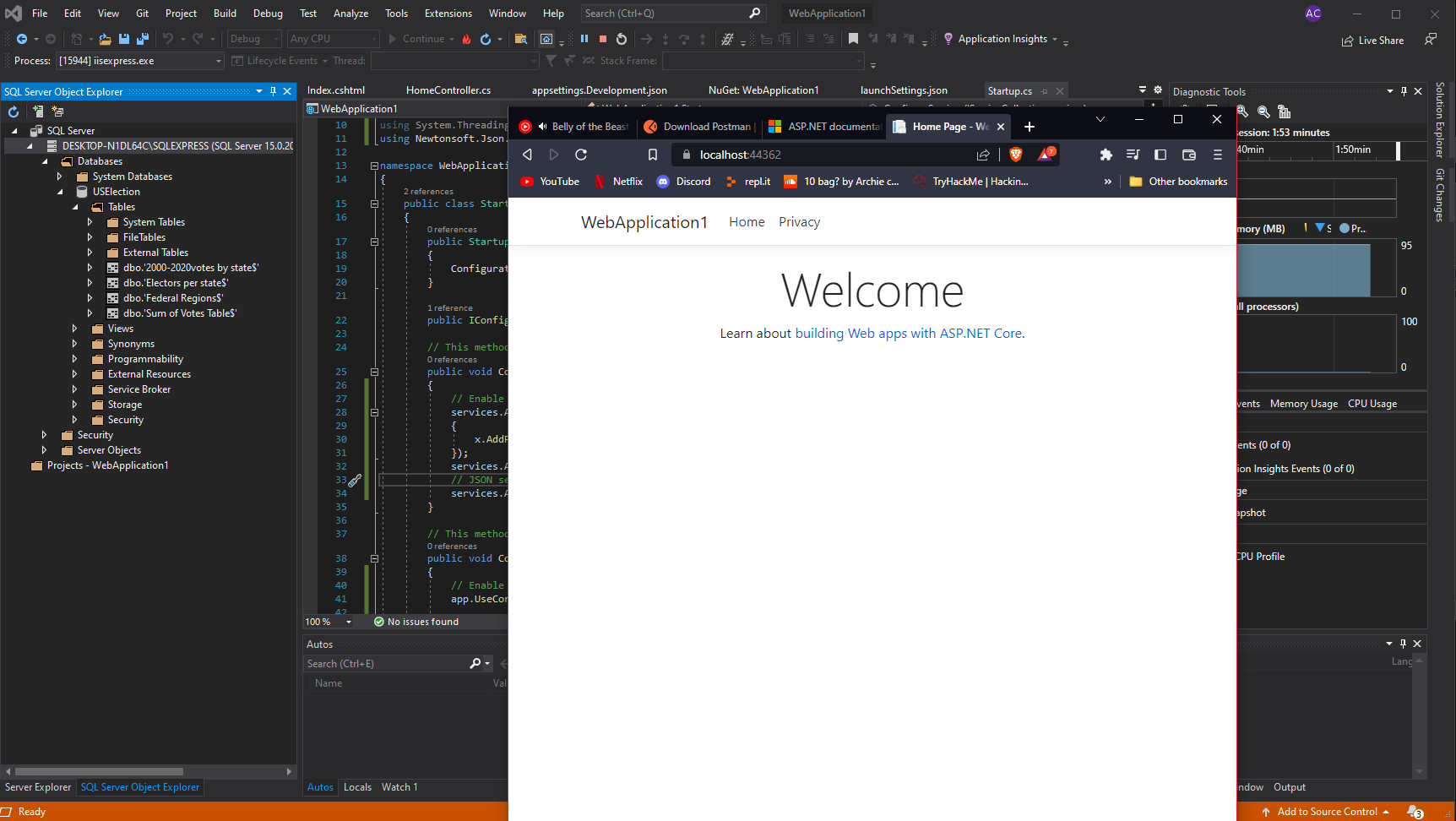Toggle Brave's sidebar panel
This screenshot has height=821, width=1456.
pyautogui.click(x=1160, y=155)
